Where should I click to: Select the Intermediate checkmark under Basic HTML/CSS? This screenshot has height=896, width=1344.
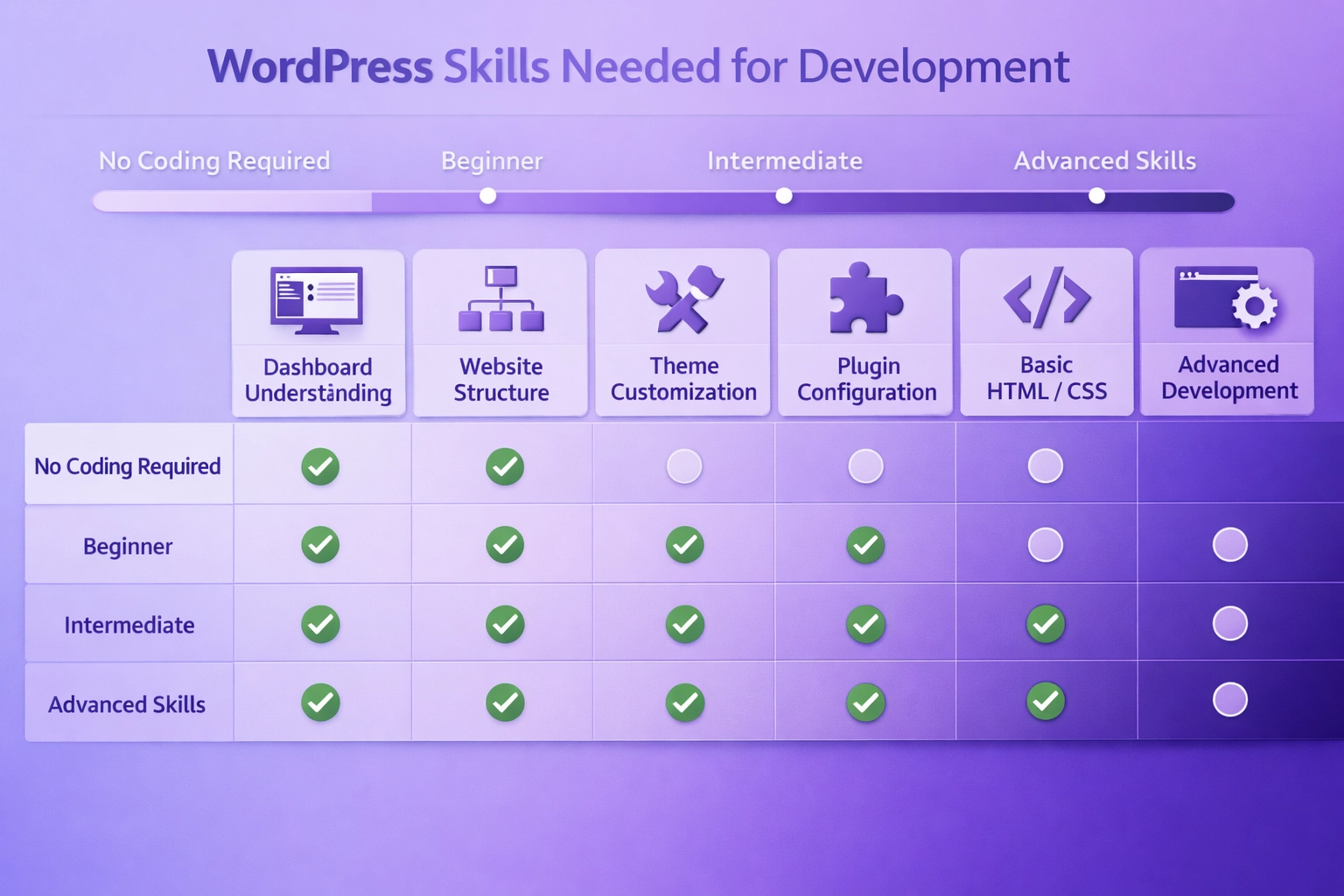(1046, 623)
